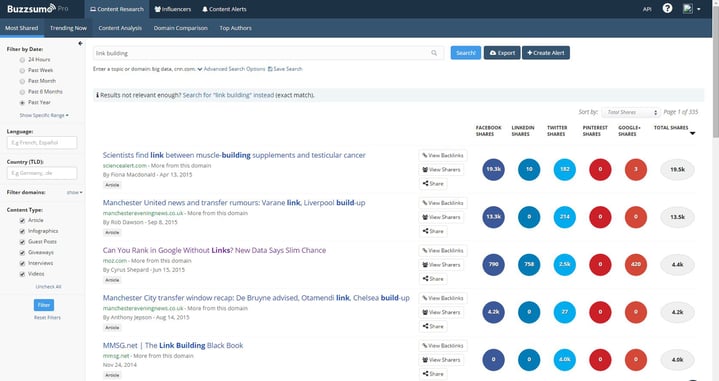719x381 pixels.
Task: Click the magnifier icon in the search box
Action: (434, 53)
